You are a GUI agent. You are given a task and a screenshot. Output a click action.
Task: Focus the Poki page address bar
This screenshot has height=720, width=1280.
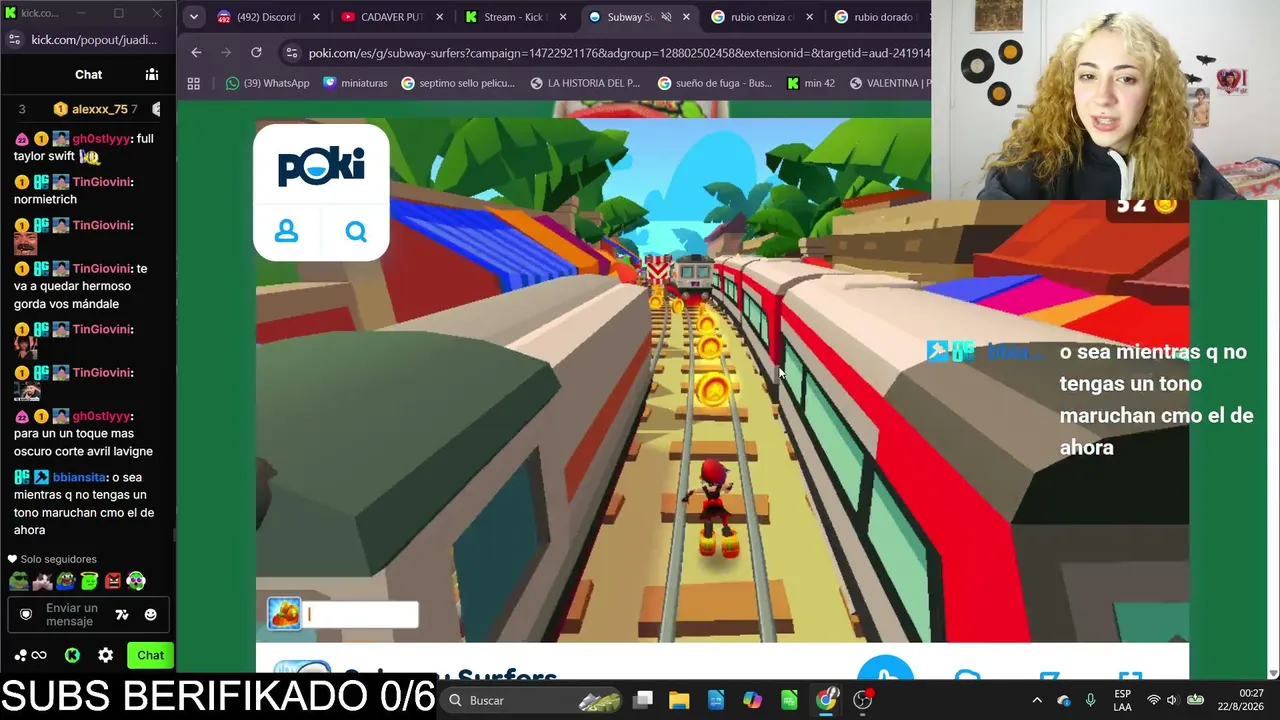(620, 53)
